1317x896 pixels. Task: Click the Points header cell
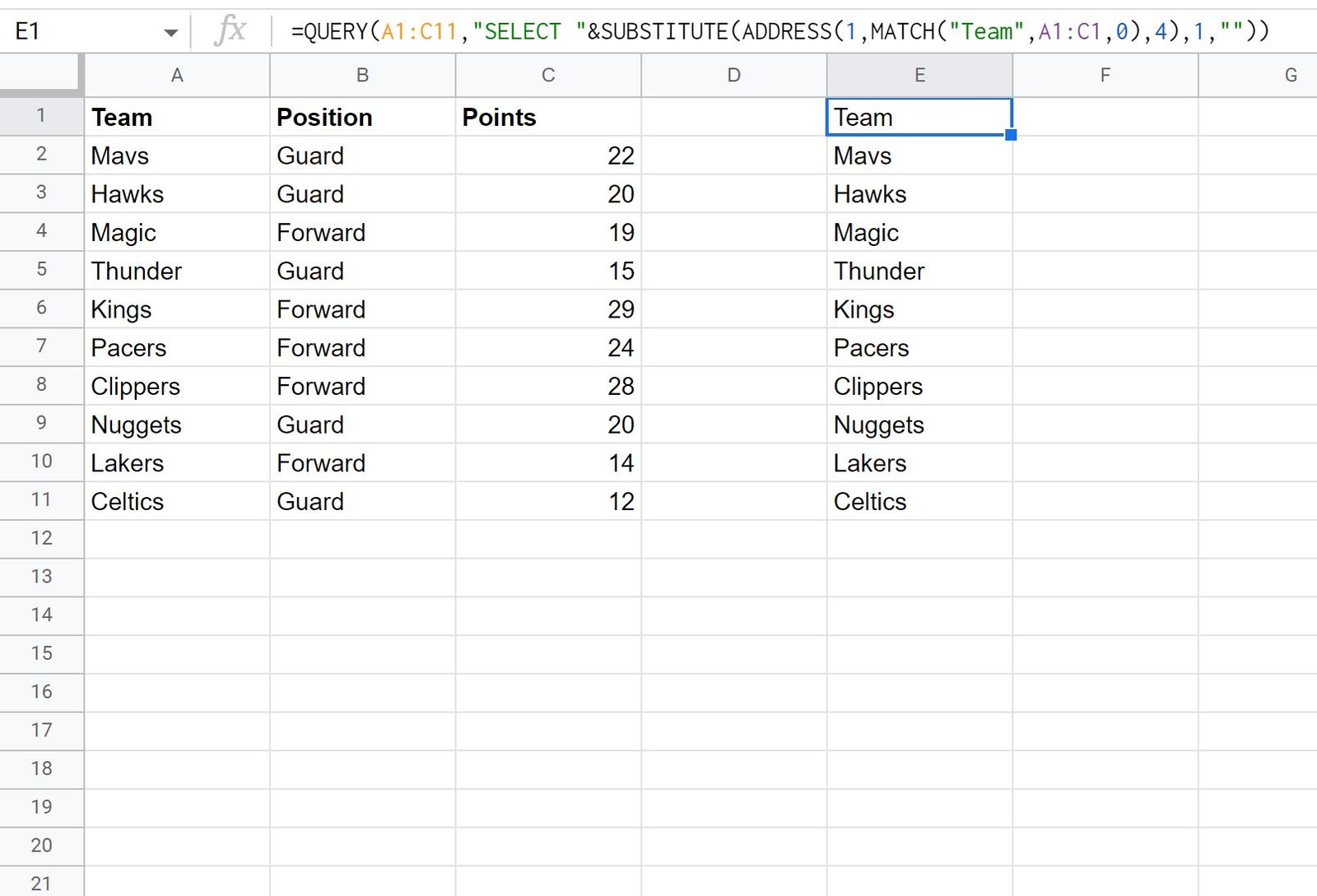click(x=548, y=117)
